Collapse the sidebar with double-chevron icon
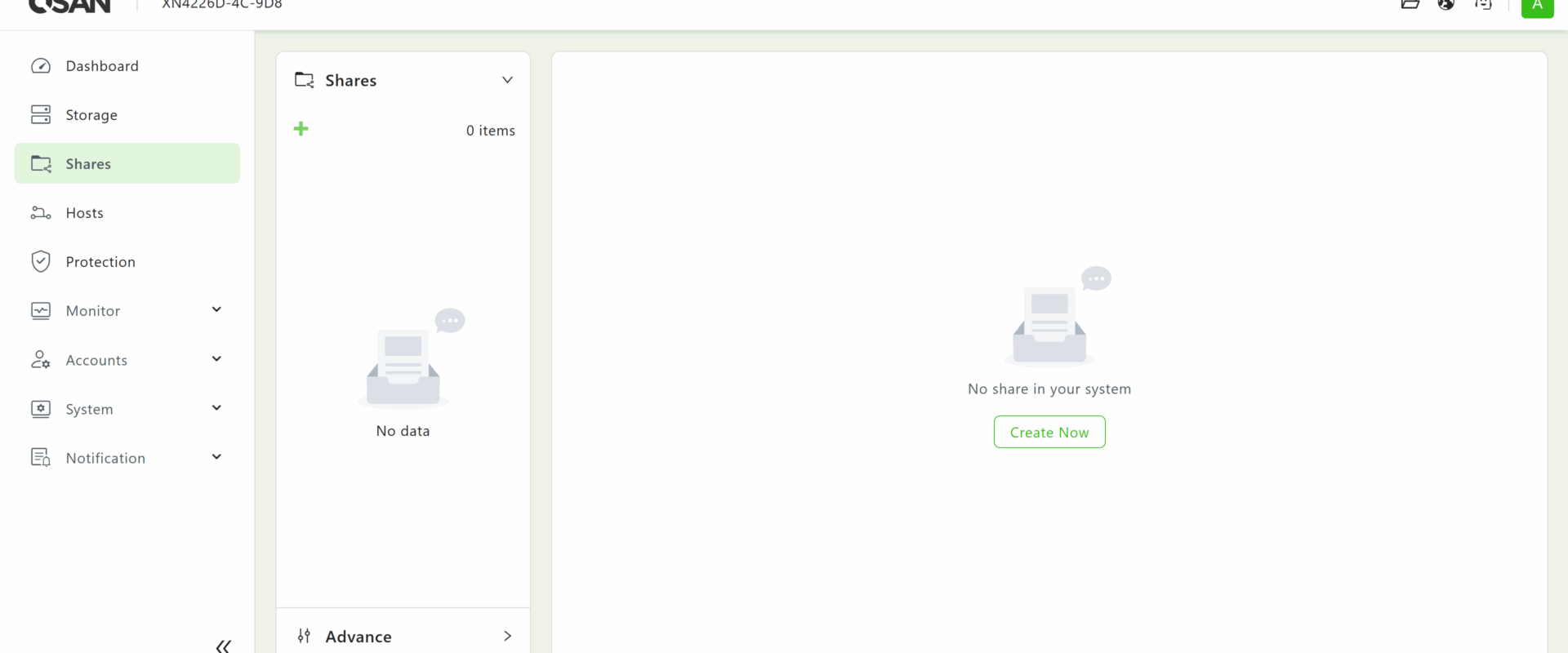Viewport: 1568px width, 653px height. [223, 646]
